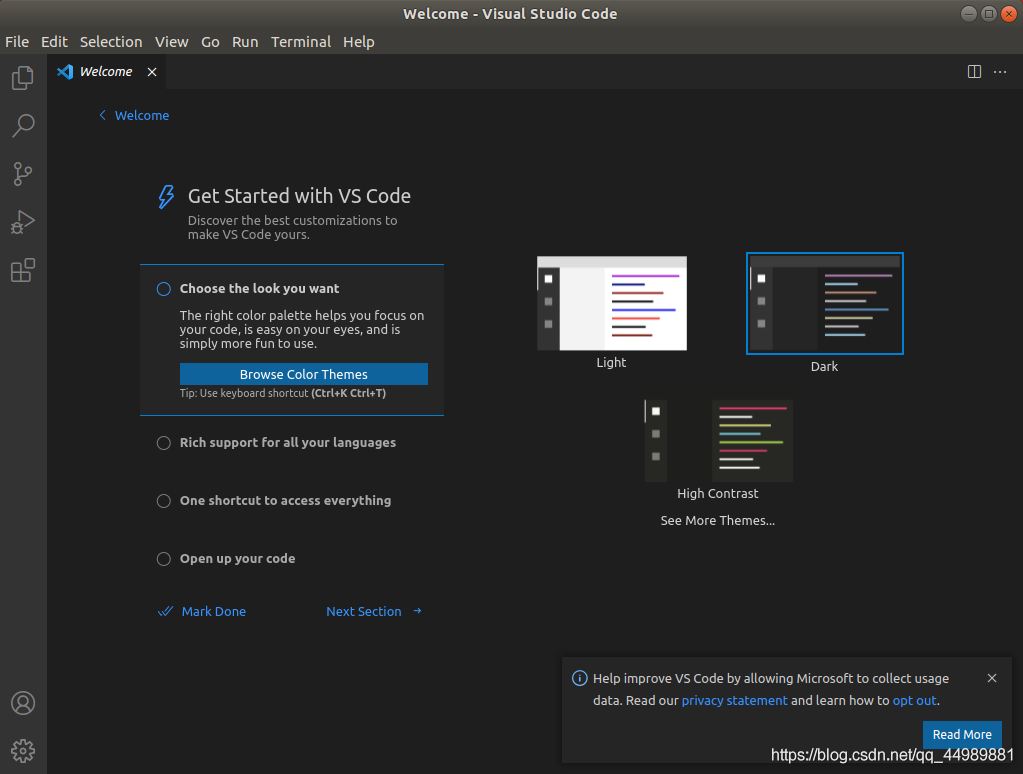Open the File menu
The height and width of the screenshot is (774, 1023).
pyautogui.click(x=17, y=42)
